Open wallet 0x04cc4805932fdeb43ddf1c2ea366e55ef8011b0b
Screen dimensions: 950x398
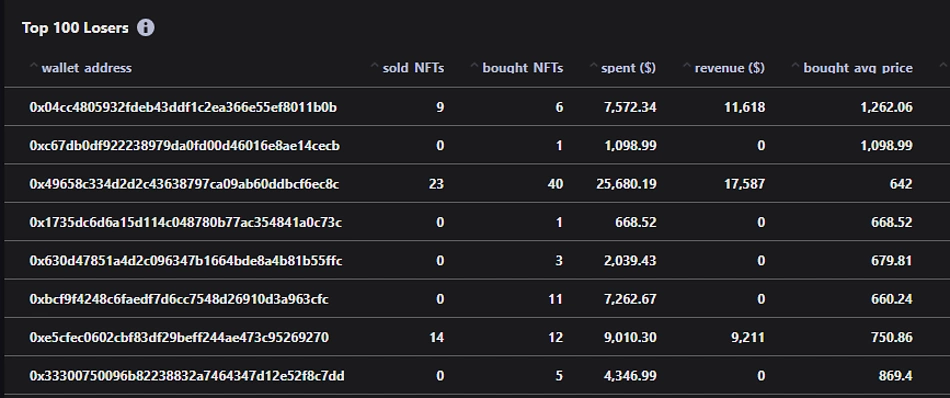coord(183,107)
